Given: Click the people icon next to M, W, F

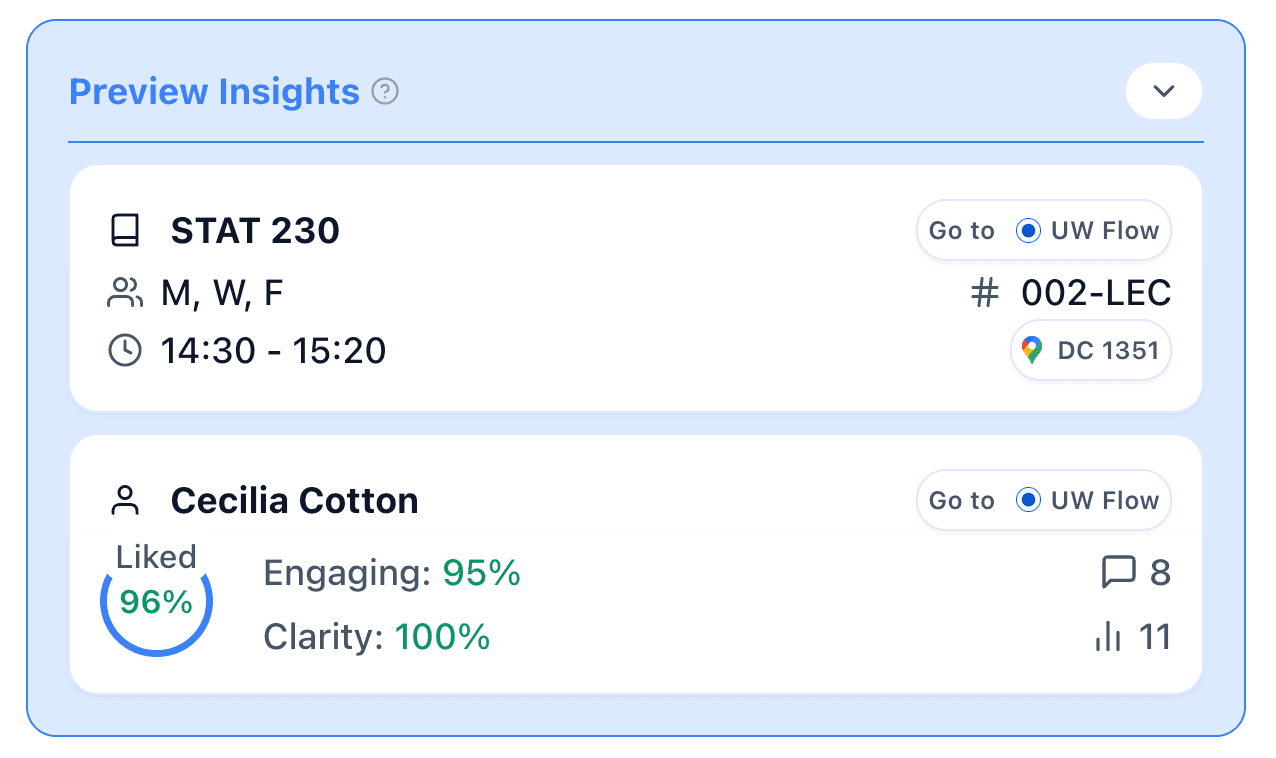Looking at the screenshot, I should point(125,293).
